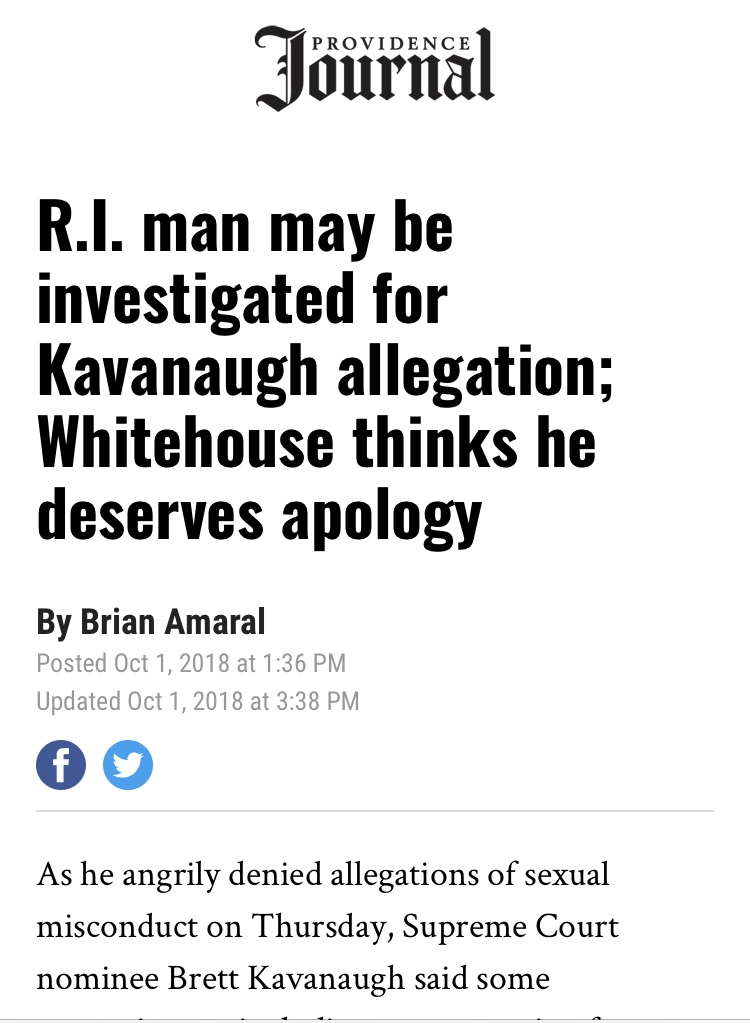The height and width of the screenshot is (1023, 750).
Task: Tap the words "Supreme Court" in article
Action: coord(511,926)
